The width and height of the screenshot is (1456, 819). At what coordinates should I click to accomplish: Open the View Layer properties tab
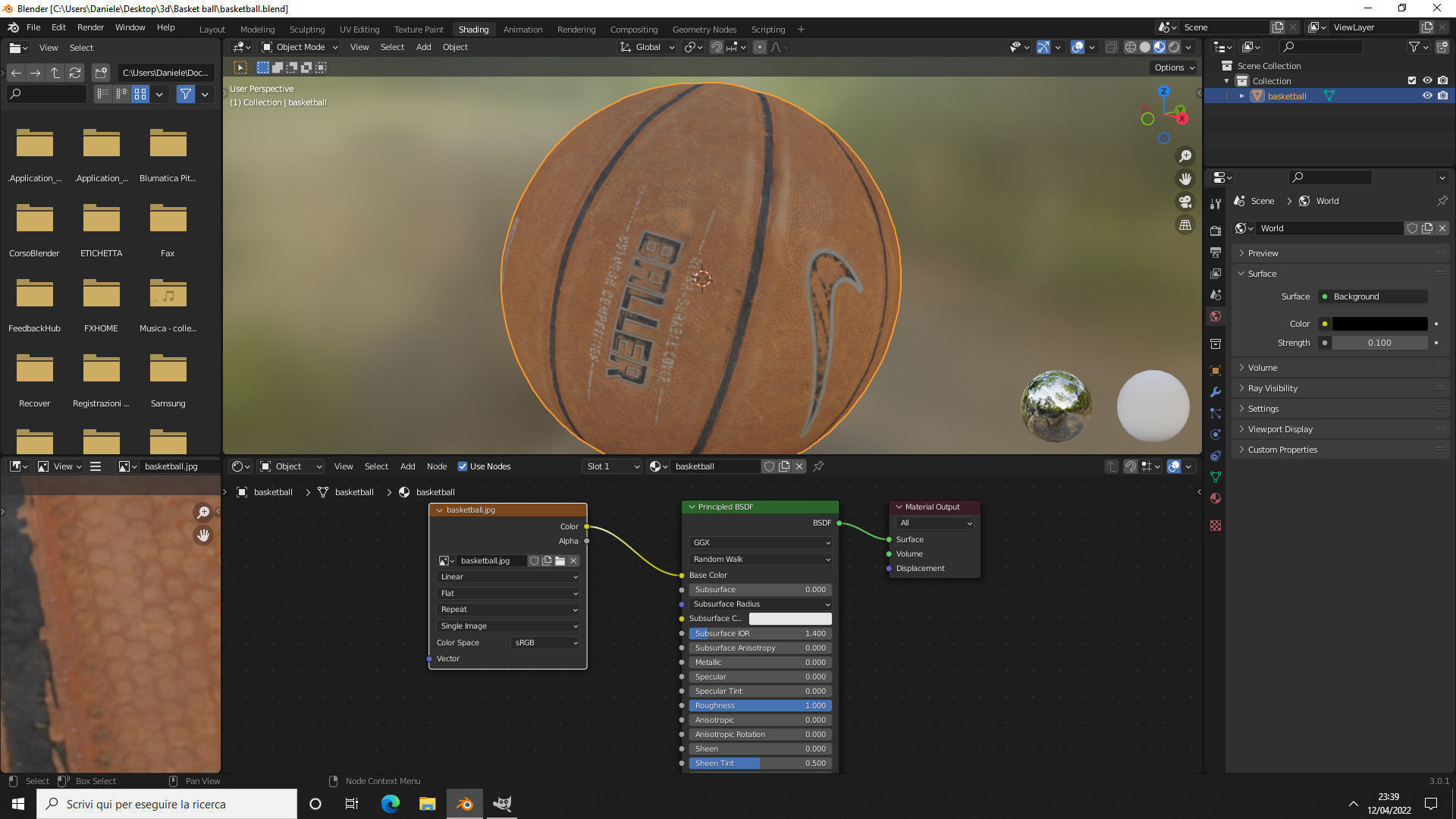click(x=1216, y=273)
